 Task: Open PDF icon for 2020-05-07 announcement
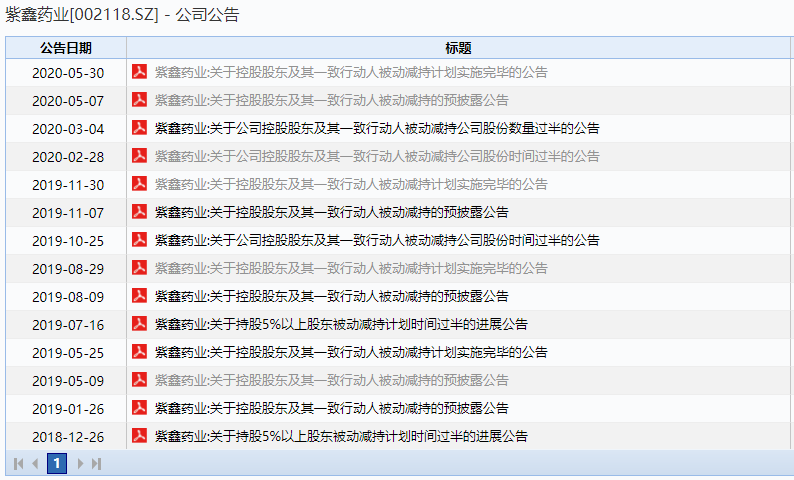(x=139, y=99)
